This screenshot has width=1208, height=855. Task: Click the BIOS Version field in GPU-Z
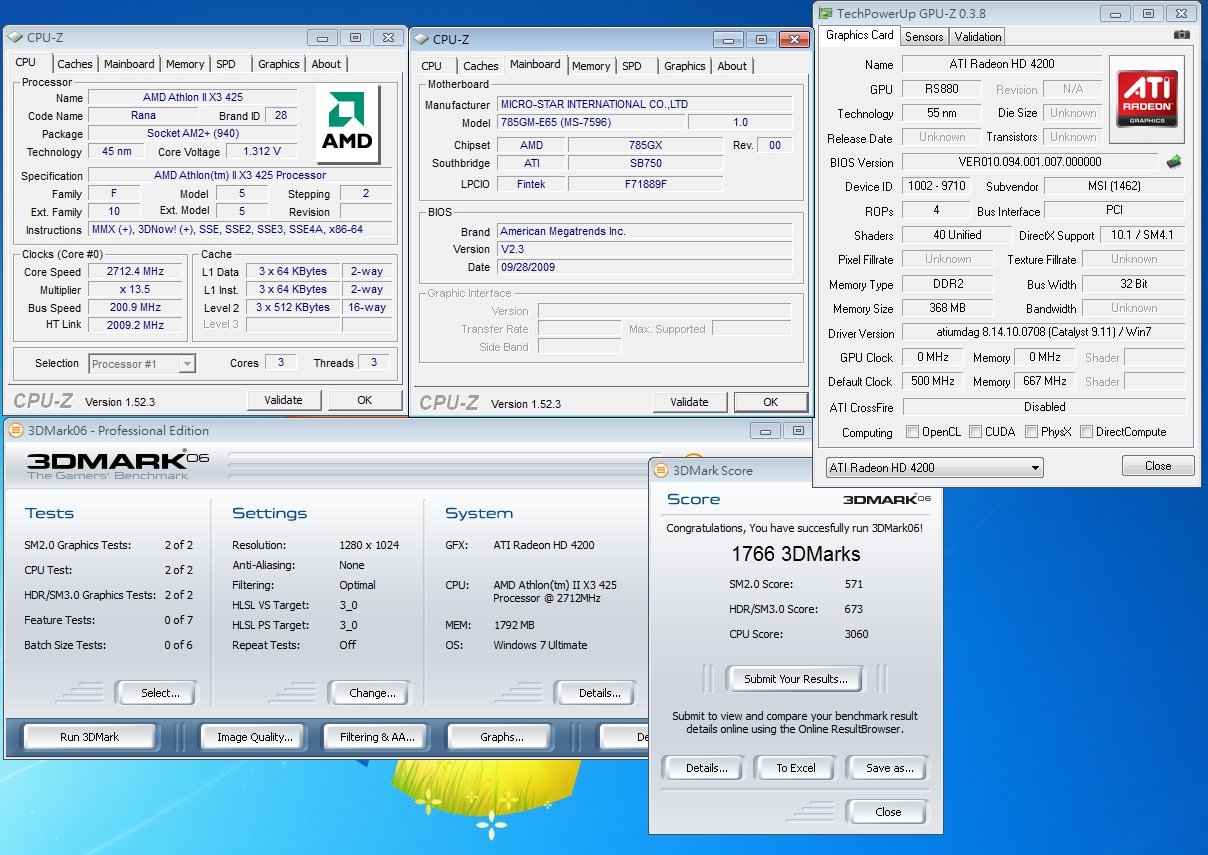(1031, 162)
